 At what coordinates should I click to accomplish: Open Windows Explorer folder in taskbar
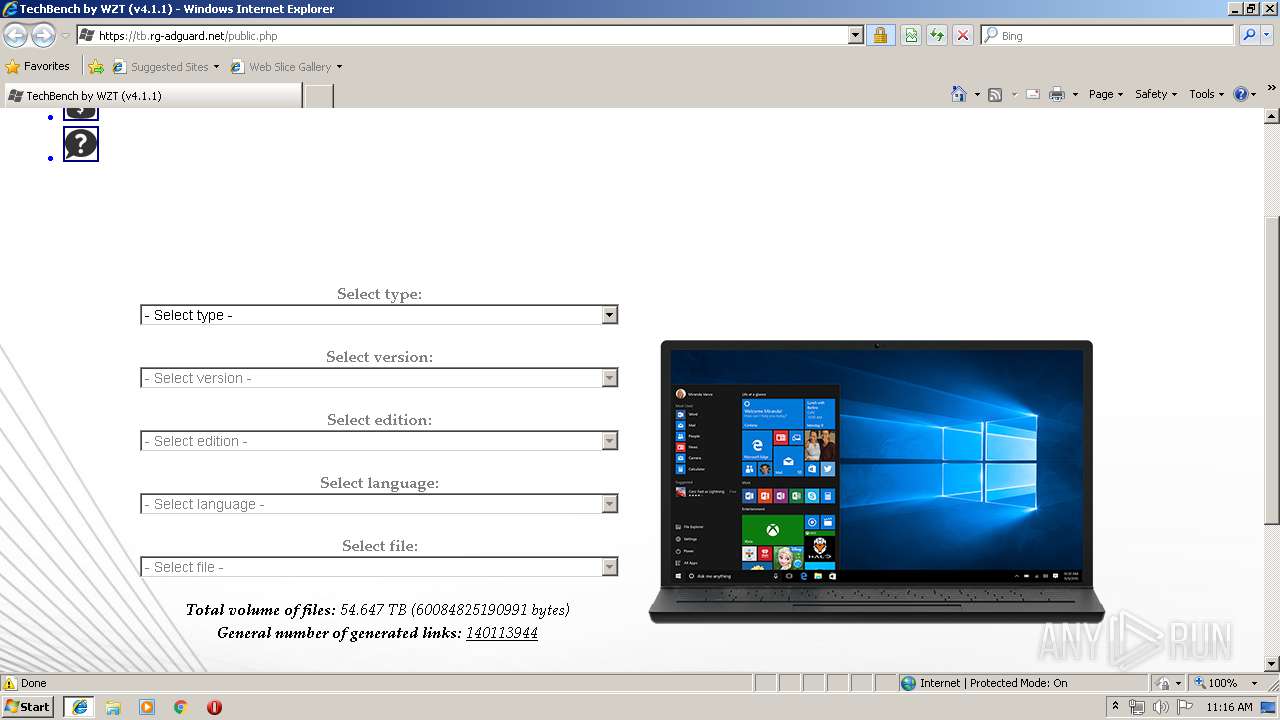click(113, 707)
